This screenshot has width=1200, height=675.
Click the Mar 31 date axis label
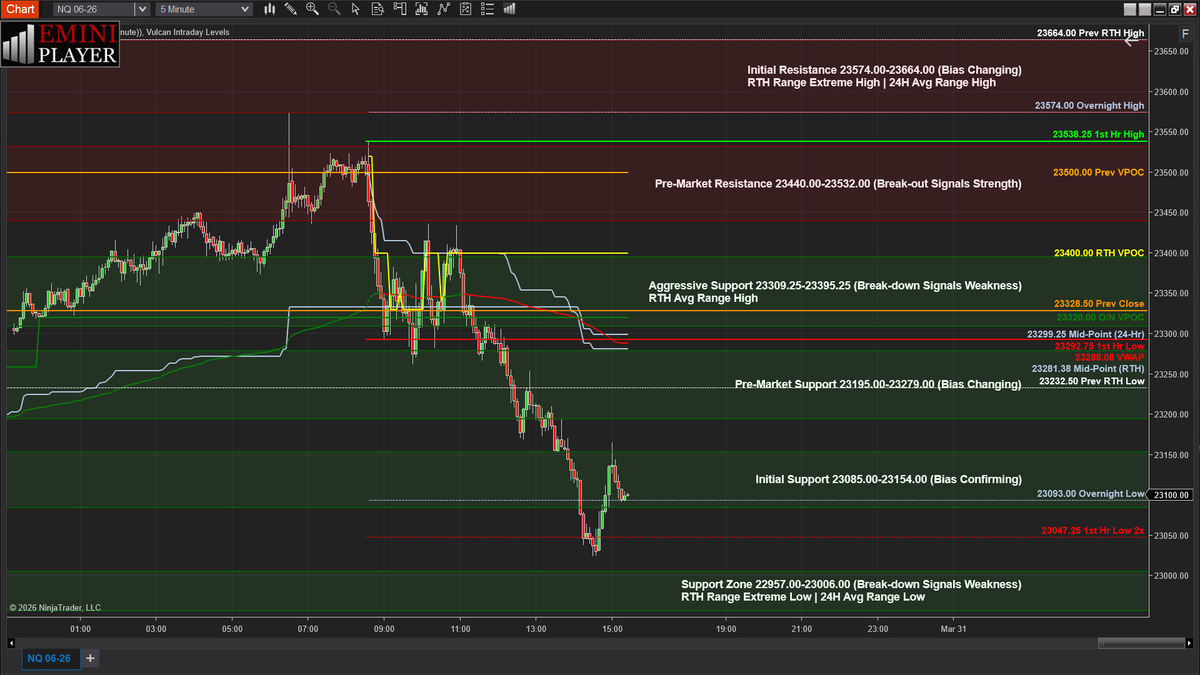click(x=953, y=629)
